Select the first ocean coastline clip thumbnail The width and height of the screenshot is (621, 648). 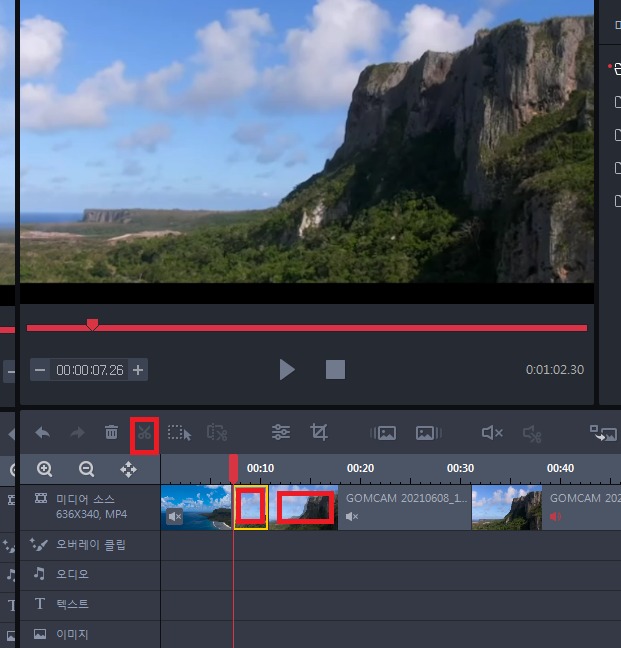(196, 507)
